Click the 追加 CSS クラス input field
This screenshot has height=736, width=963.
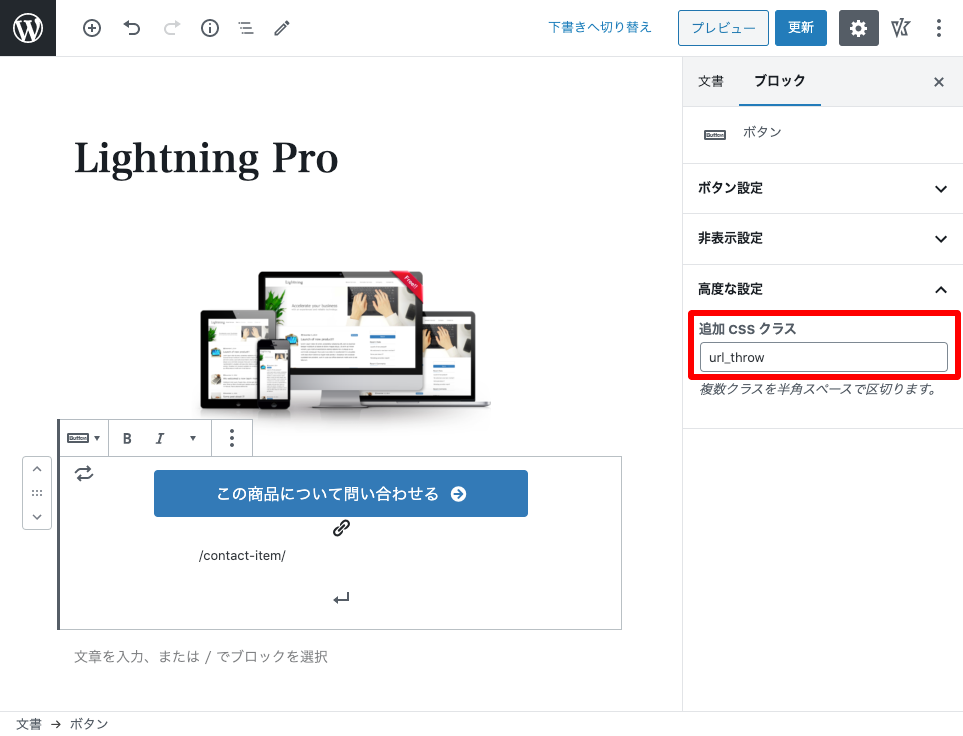824,357
